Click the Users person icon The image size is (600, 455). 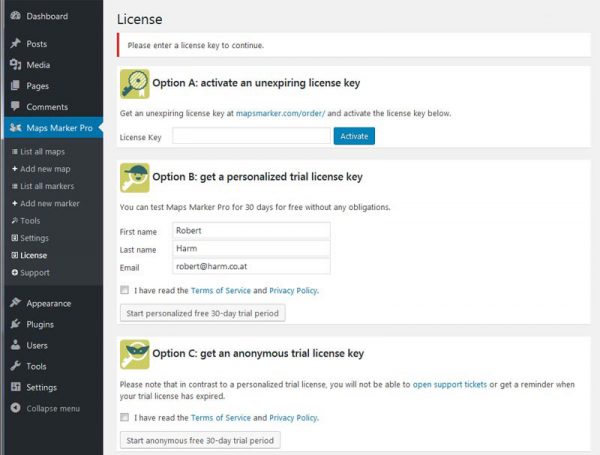tap(15, 345)
